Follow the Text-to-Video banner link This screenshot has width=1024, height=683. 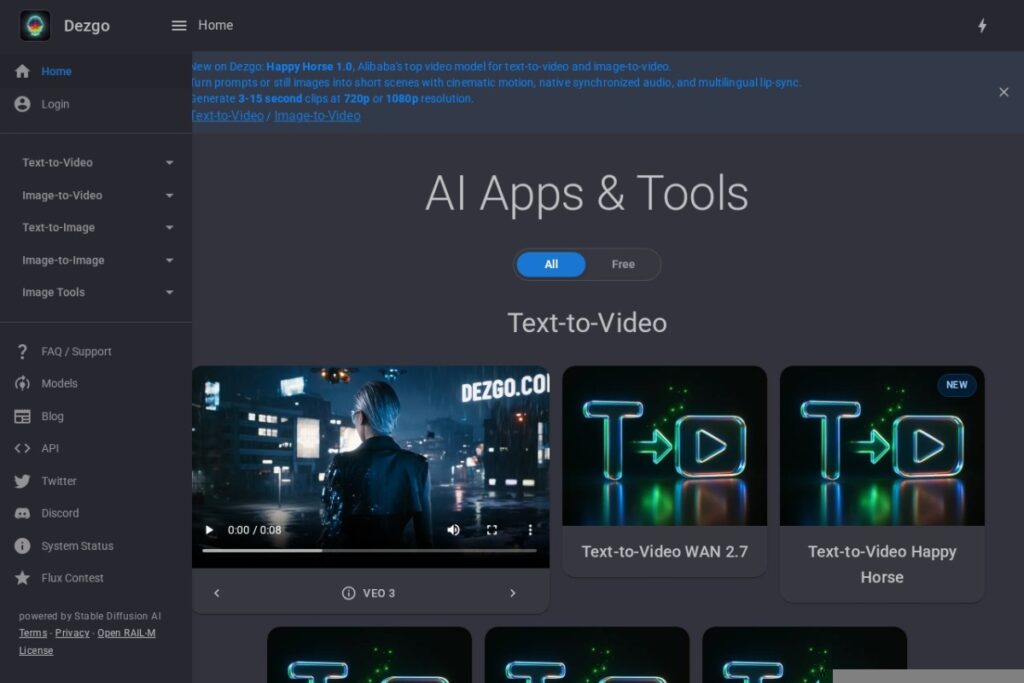click(228, 116)
